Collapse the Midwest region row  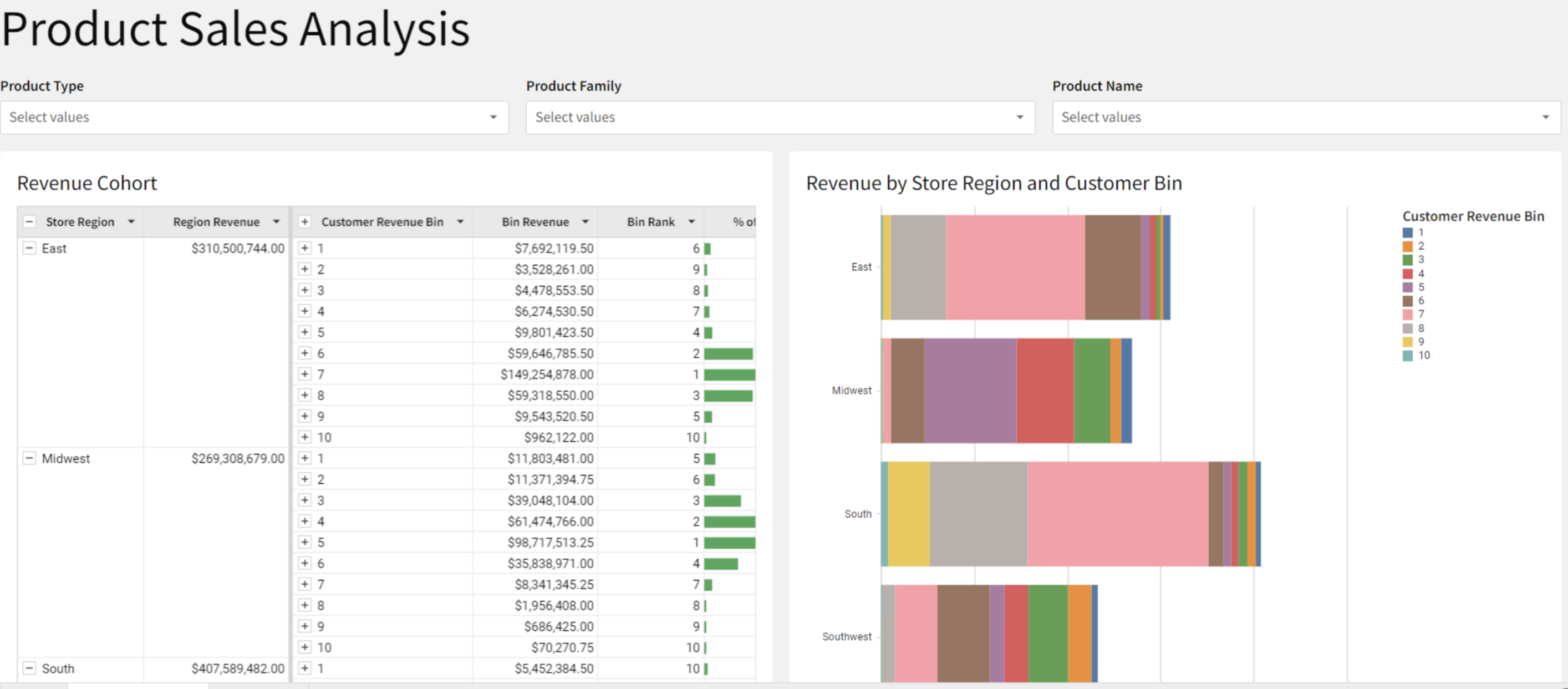pyautogui.click(x=29, y=458)
